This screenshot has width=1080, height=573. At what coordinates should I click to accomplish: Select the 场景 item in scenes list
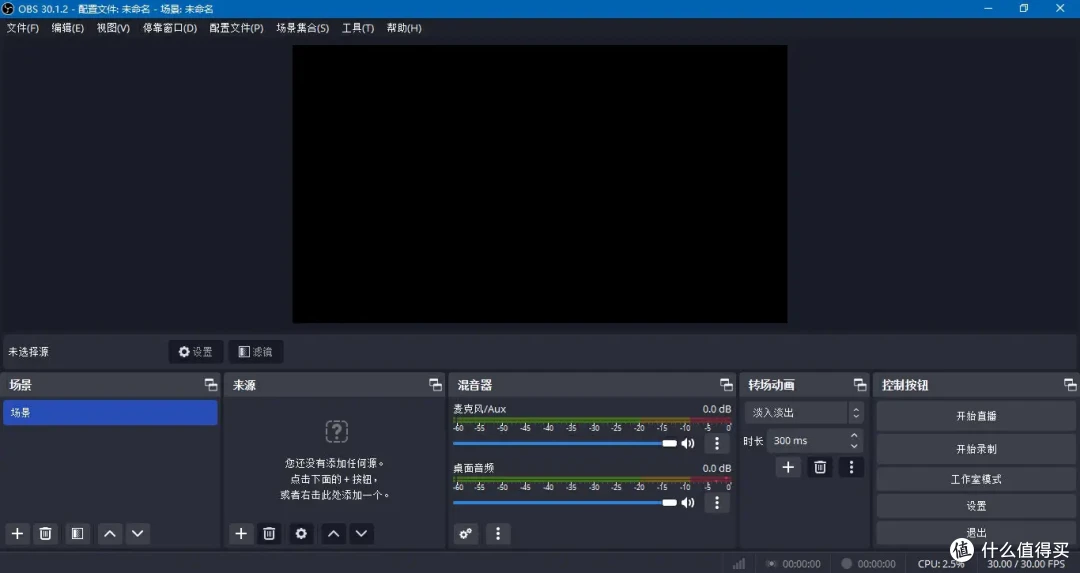(x=110, y=413)
